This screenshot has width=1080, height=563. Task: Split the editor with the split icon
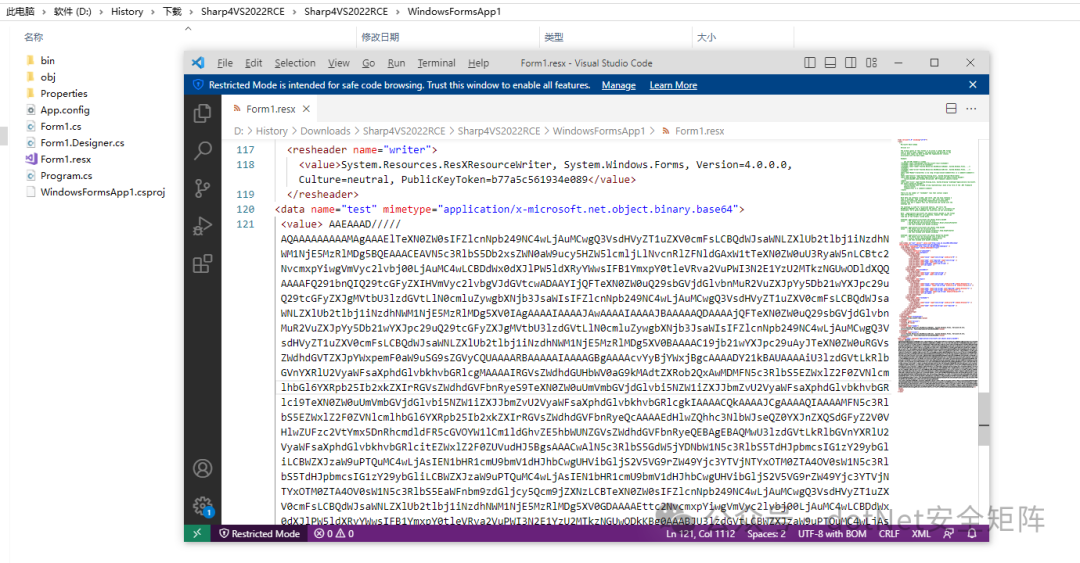(951, 109)
